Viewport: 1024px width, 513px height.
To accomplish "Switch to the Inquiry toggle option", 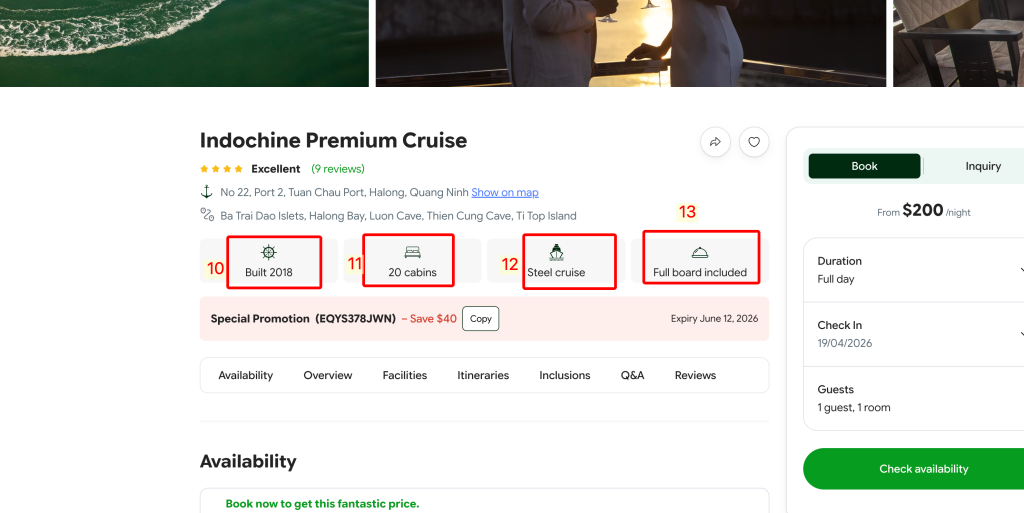I will point(982,166).
